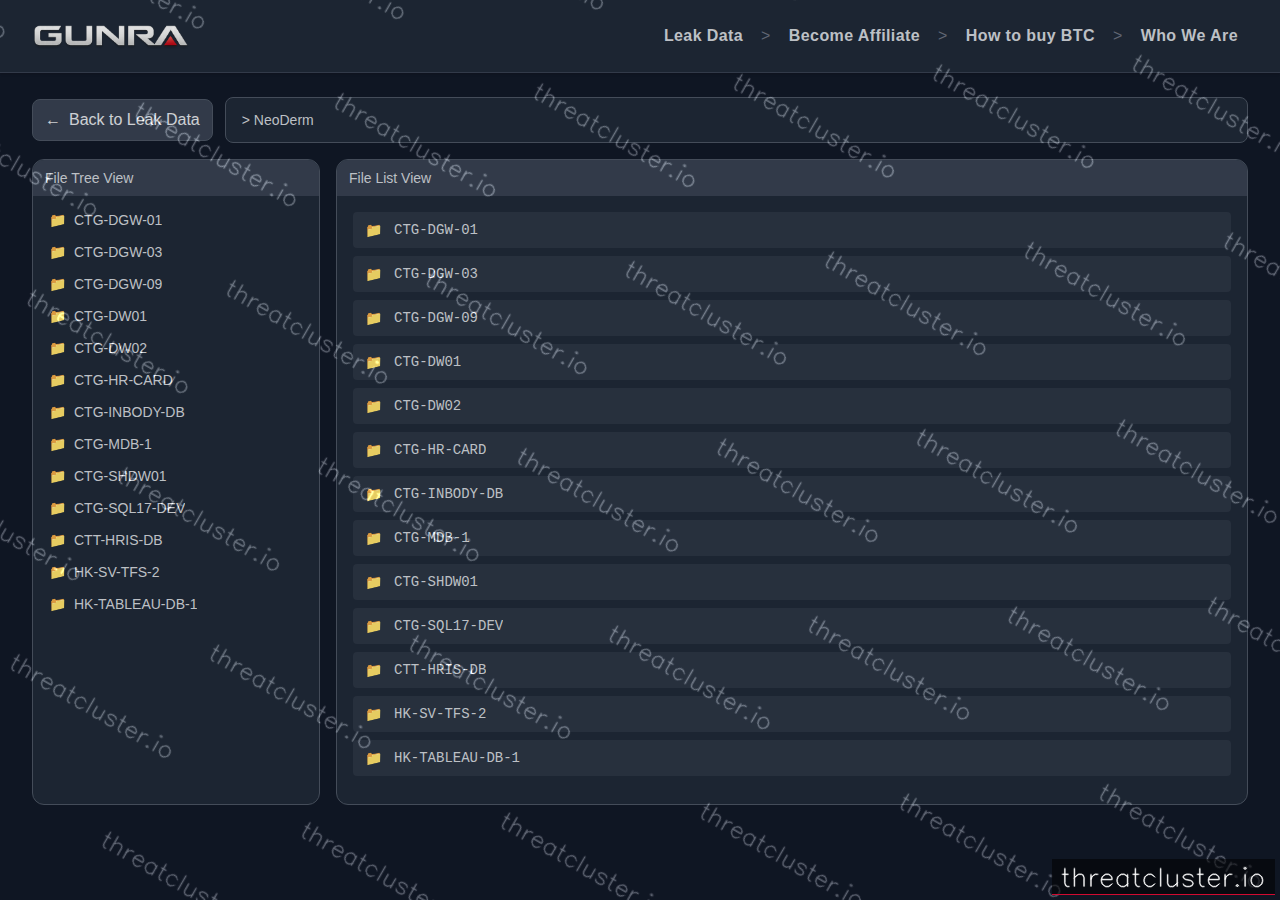Click CTG-DGW-09 folder icon in file list

tap(373, 318)
